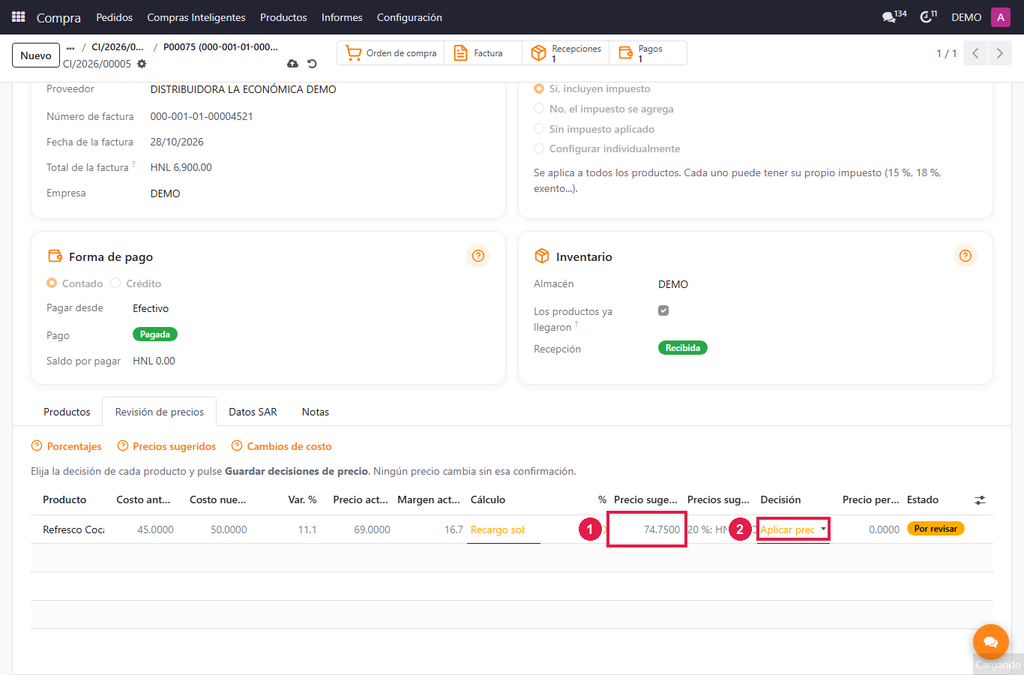The image size is (1024, 675).
Task: Open the Compras Inteligentes menu
Action: tap(196, 17)
